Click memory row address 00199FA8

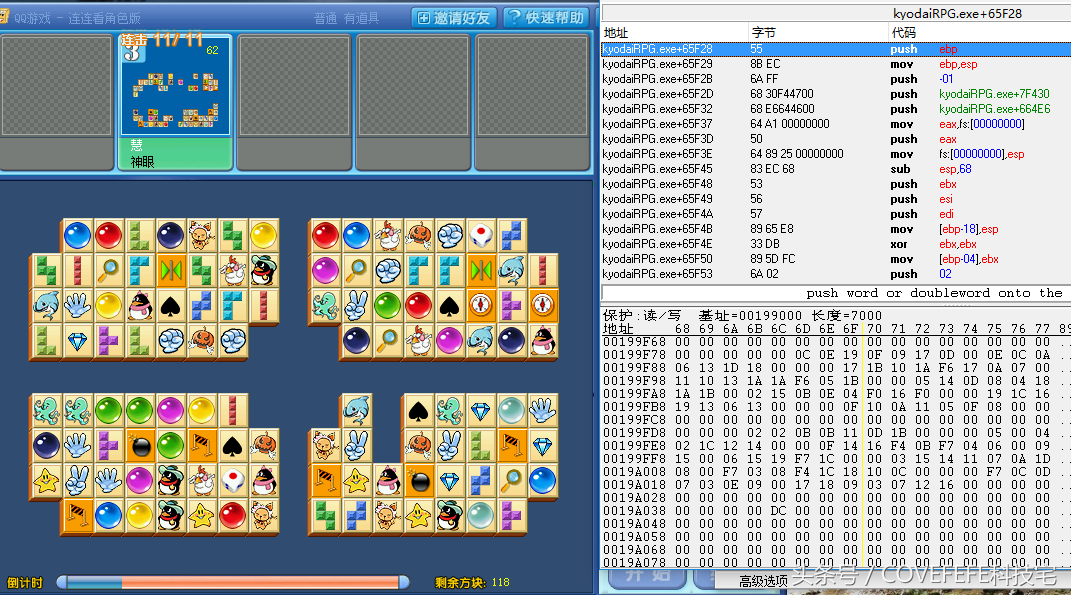[x=635, y=393]
